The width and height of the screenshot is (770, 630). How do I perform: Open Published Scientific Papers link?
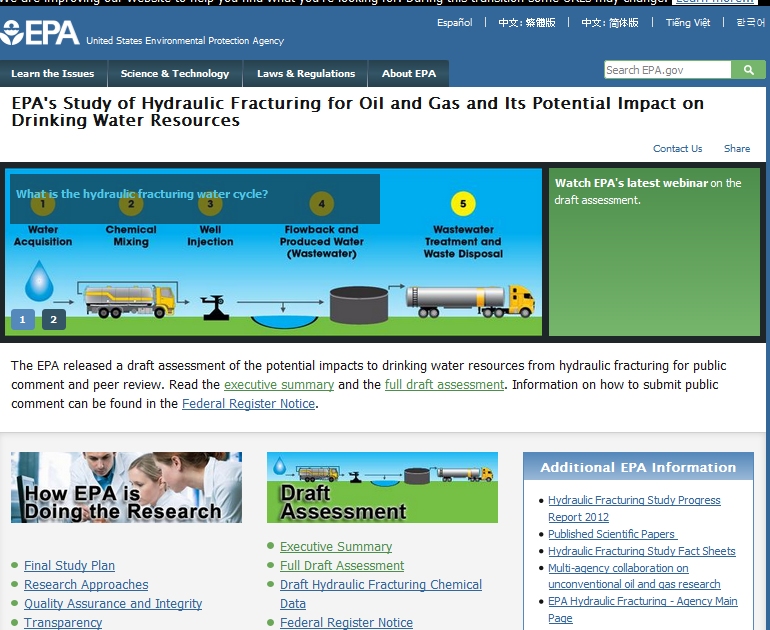coord(612,534)
